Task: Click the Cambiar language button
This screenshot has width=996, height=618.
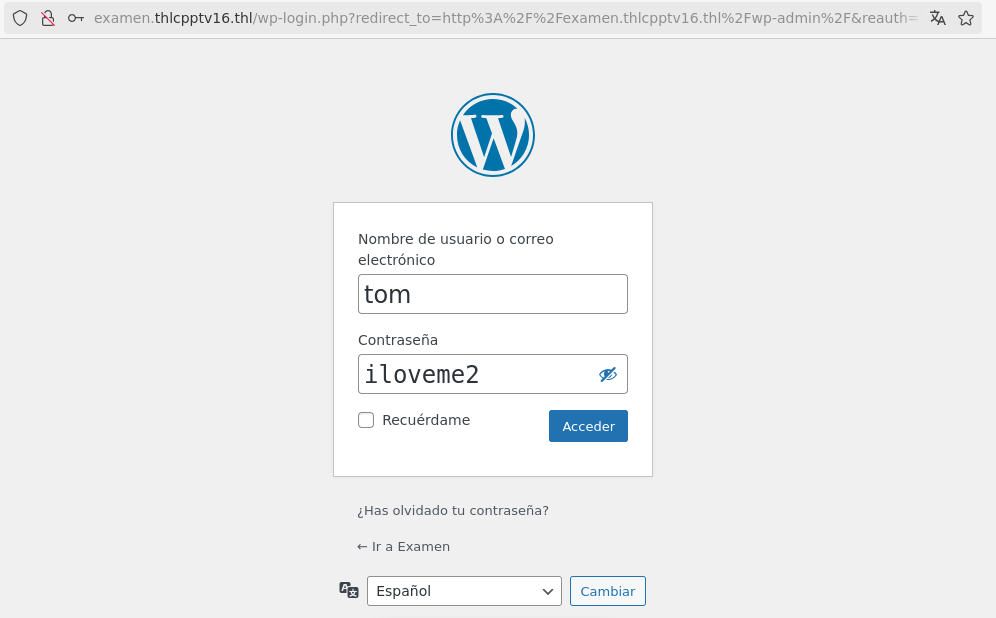Action: point(608,591)
